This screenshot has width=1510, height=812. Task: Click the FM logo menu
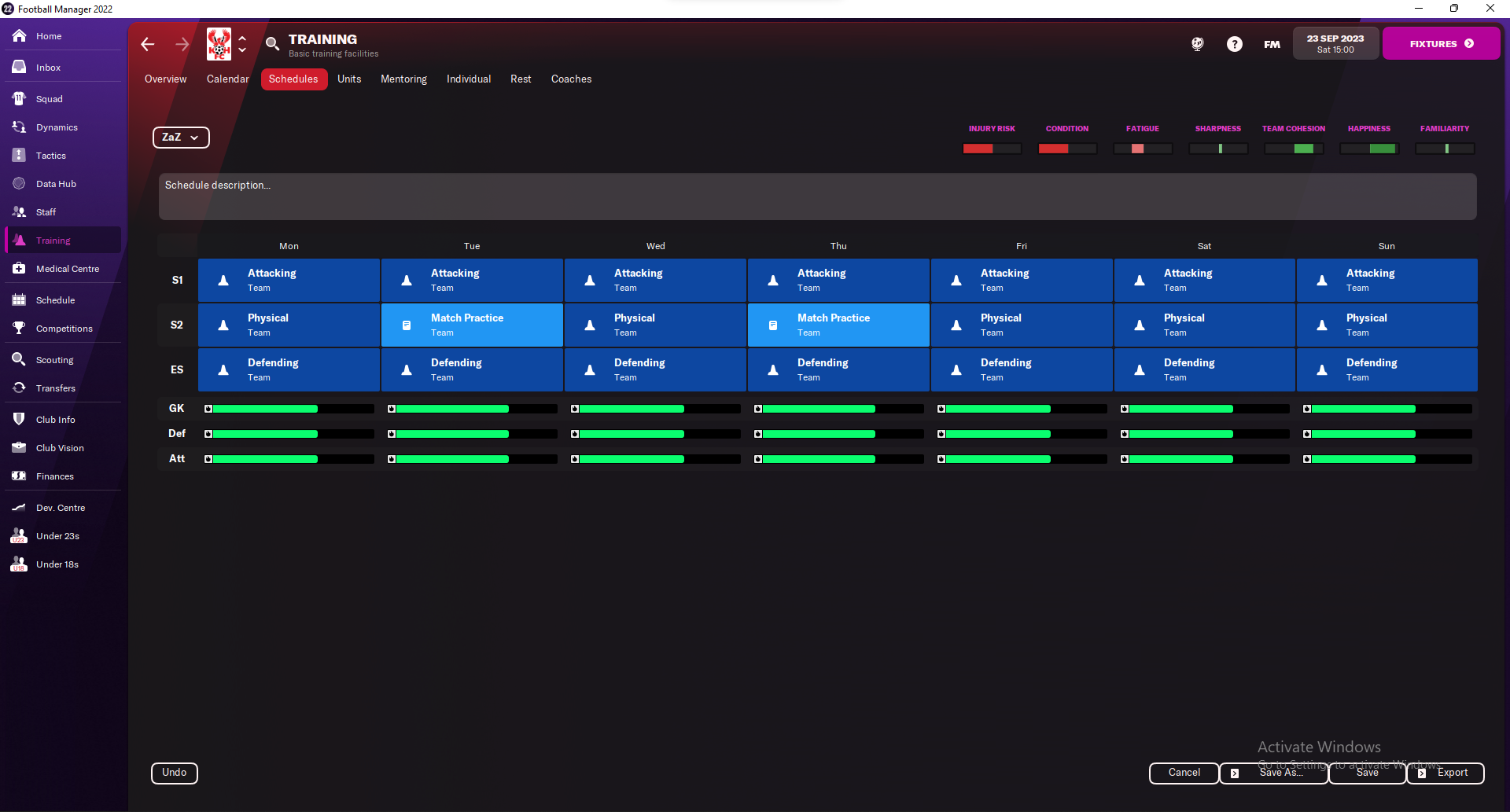tap(1272, 44)
